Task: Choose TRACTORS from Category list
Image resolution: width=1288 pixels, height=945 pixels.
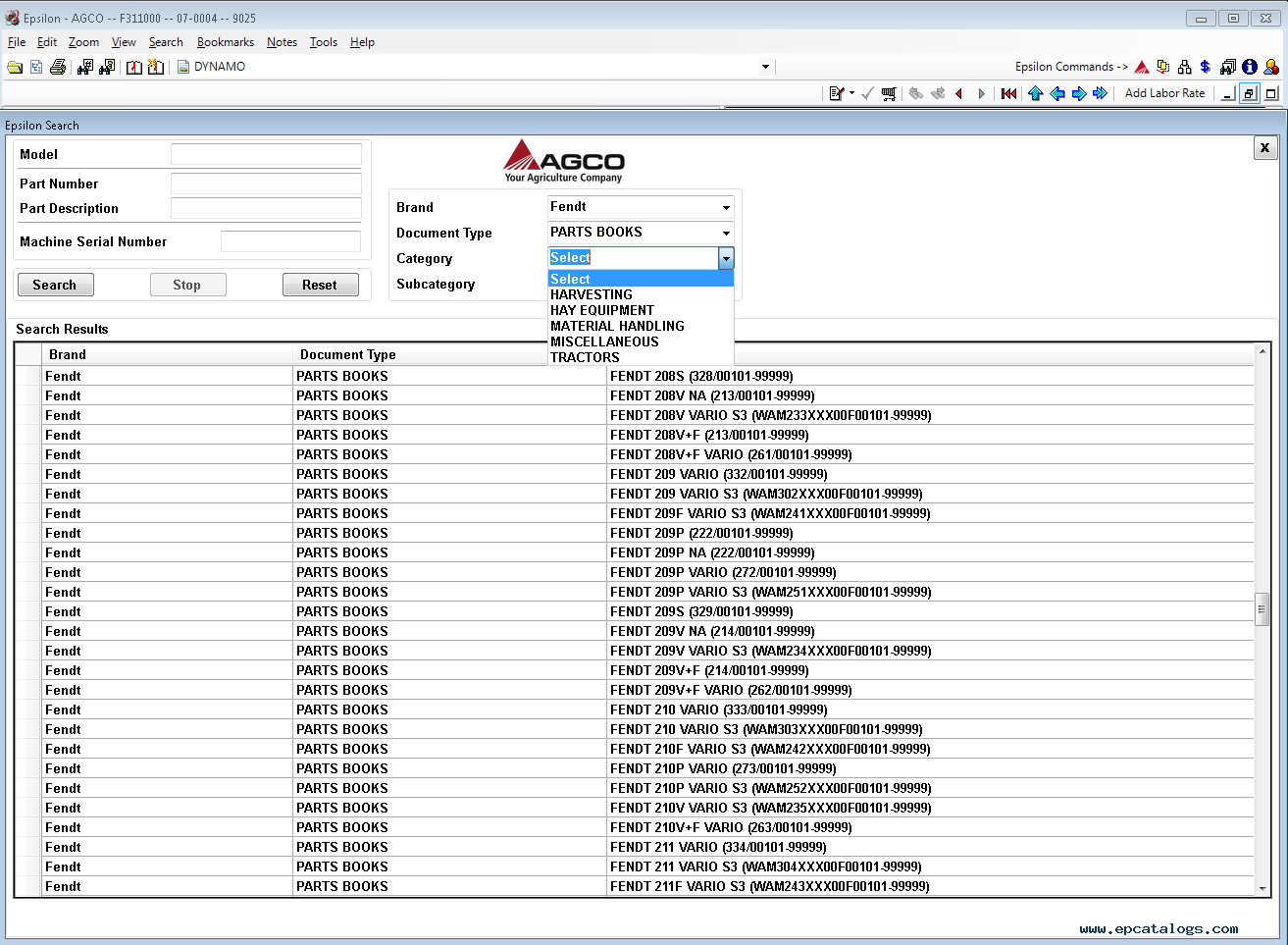Action: click(x=641, y=357)
